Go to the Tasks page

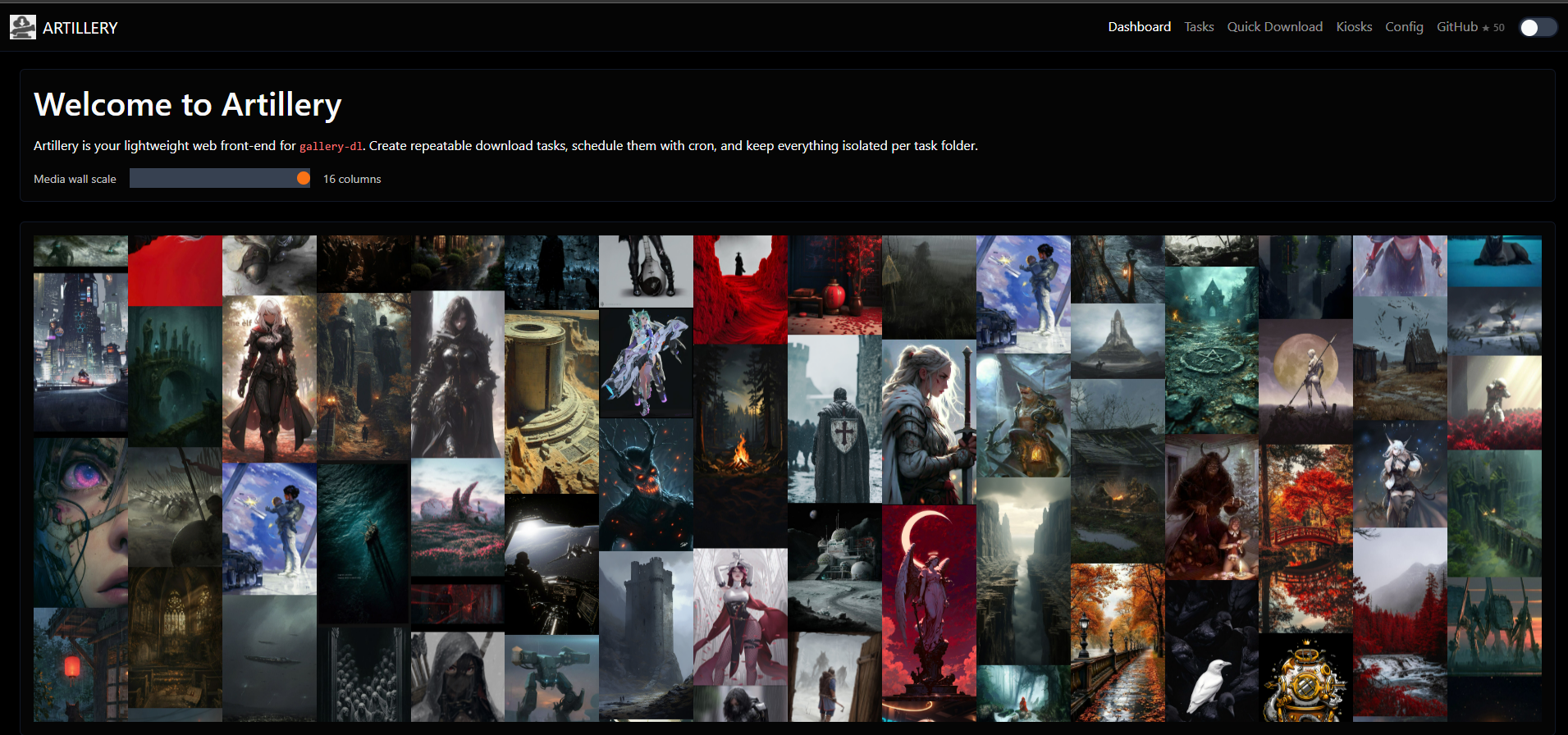click(x=1199, y=27)
